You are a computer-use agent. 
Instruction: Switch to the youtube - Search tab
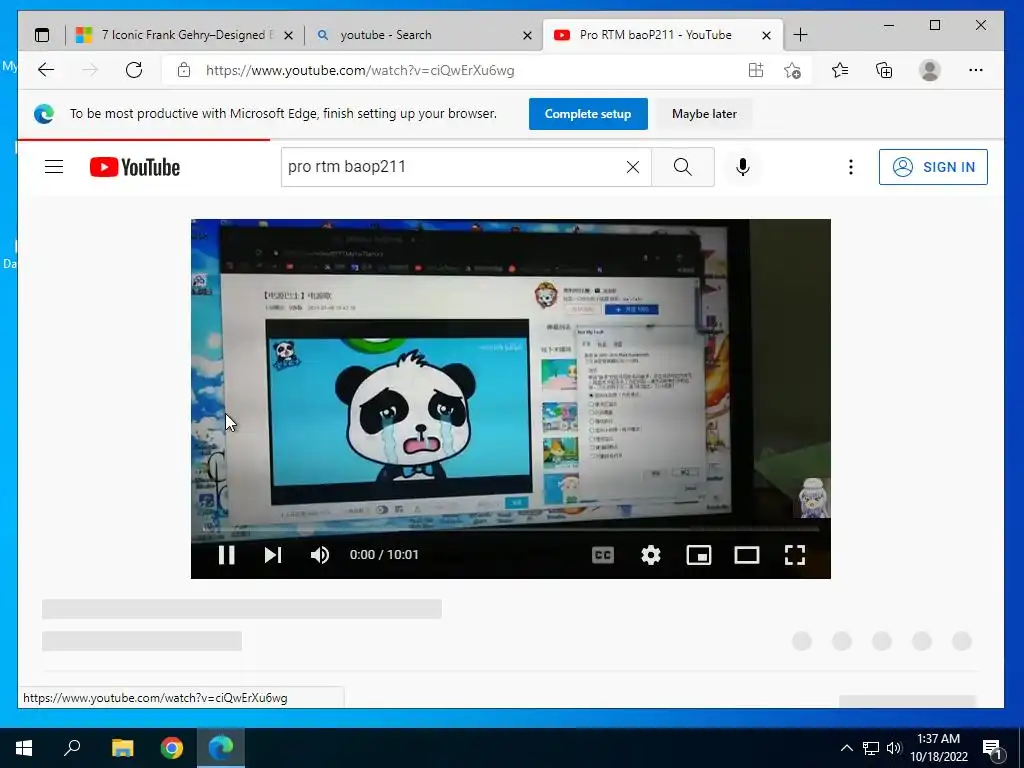423,35
